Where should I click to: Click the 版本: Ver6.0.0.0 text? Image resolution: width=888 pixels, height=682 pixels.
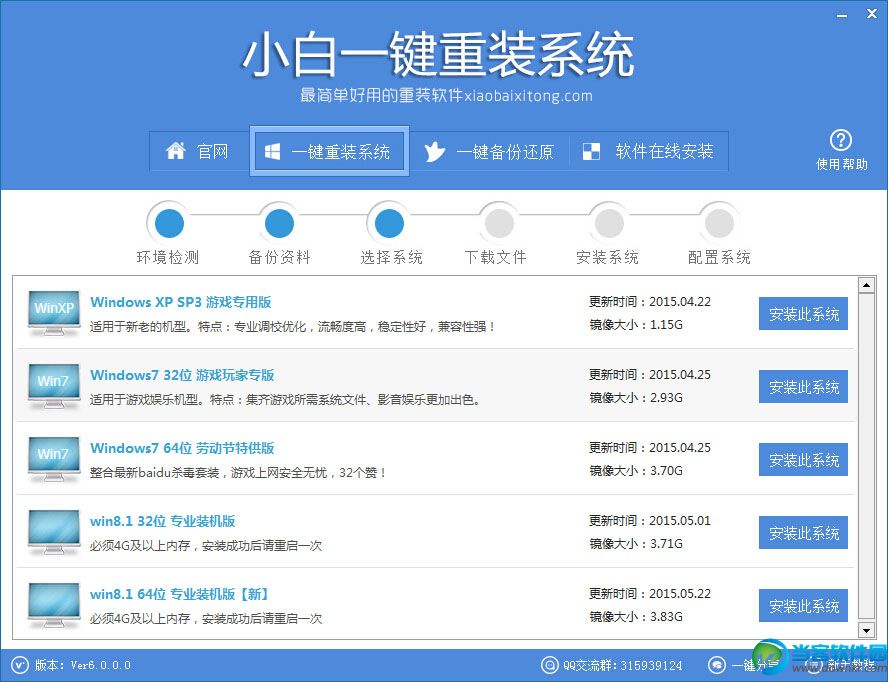pyautogui.click(x=83, y=665)
